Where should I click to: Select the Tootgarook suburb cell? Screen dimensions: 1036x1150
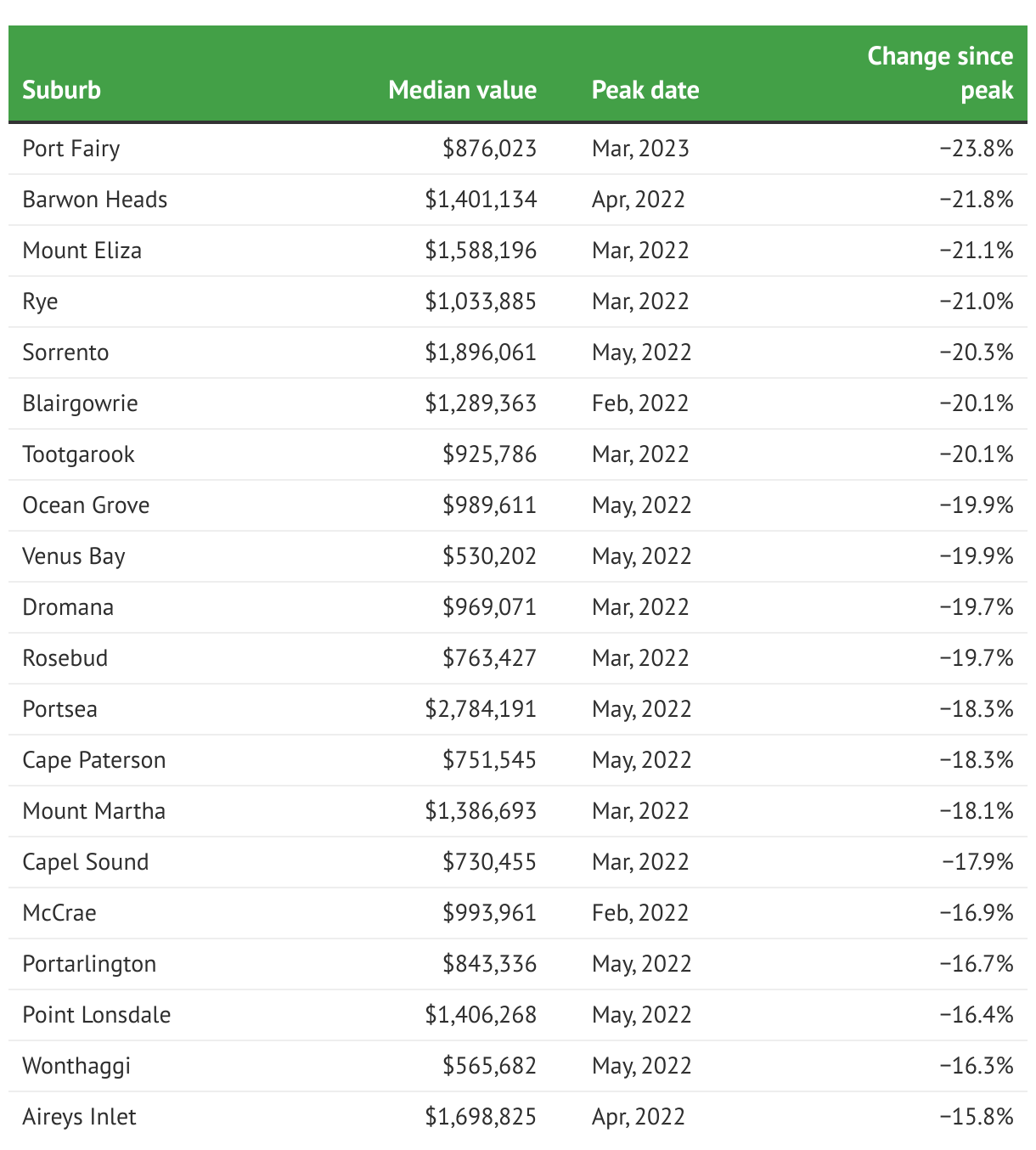pos(78,454)
